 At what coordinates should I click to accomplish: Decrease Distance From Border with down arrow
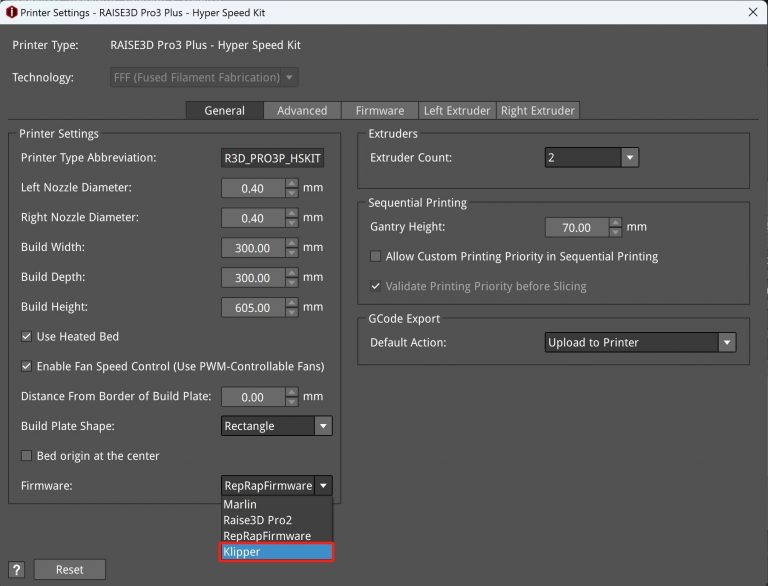291,402
